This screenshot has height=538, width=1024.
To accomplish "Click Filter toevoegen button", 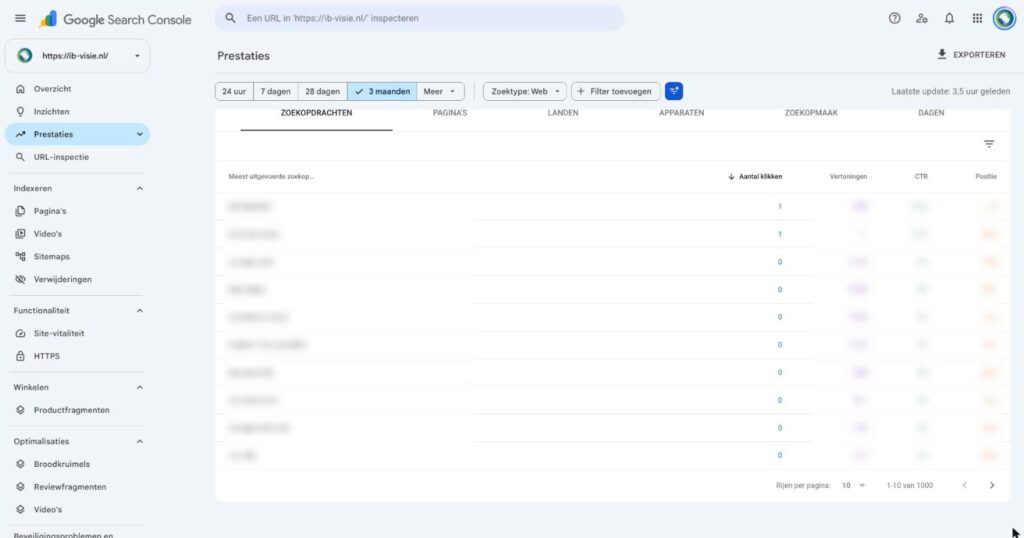I will point(615,91).
